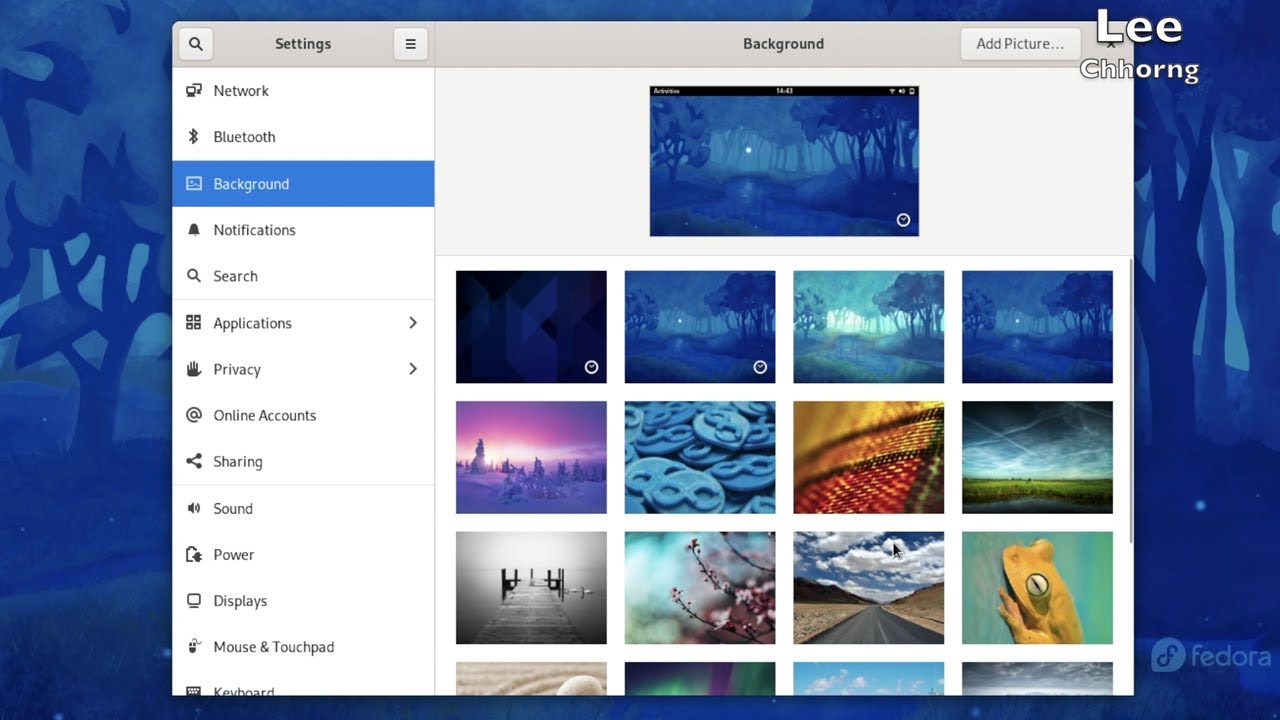Click the Displays monitor icon
Image resolution: width=1280 pixels, height=720 pixels.
tap(194, 601)
